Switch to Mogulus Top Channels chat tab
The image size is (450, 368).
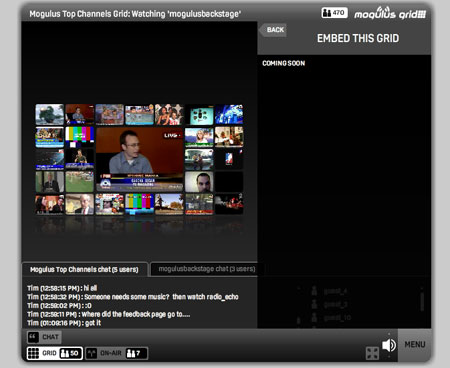[x=84, y=269]
